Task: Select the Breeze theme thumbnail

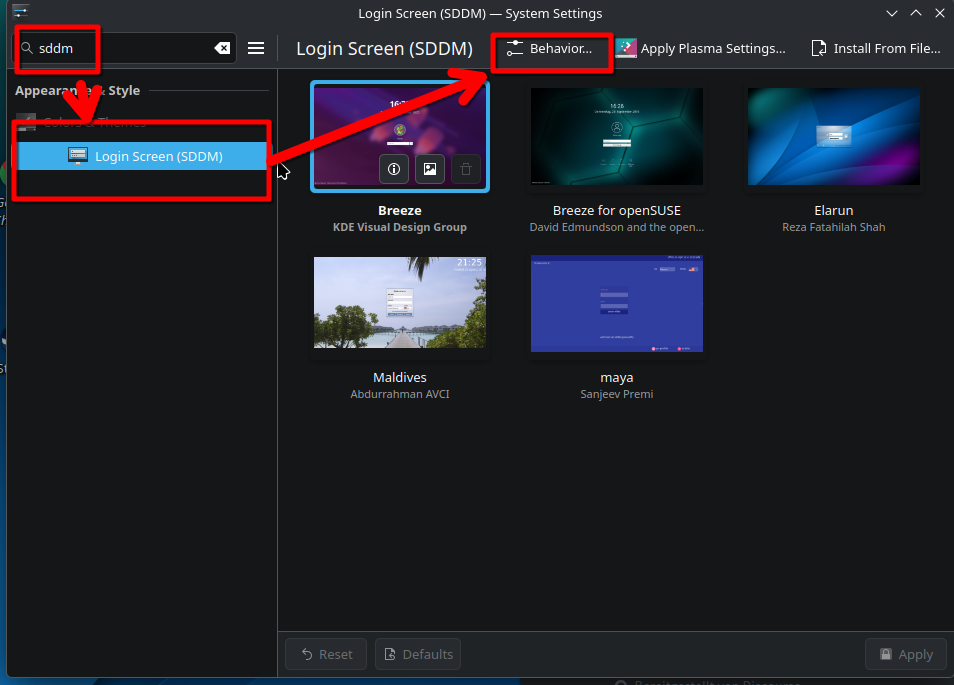Action: tap(400, 120)
